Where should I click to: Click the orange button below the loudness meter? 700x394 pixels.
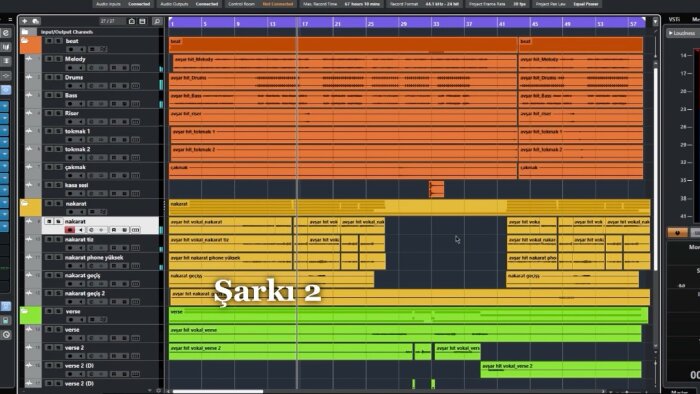(677, 232)
